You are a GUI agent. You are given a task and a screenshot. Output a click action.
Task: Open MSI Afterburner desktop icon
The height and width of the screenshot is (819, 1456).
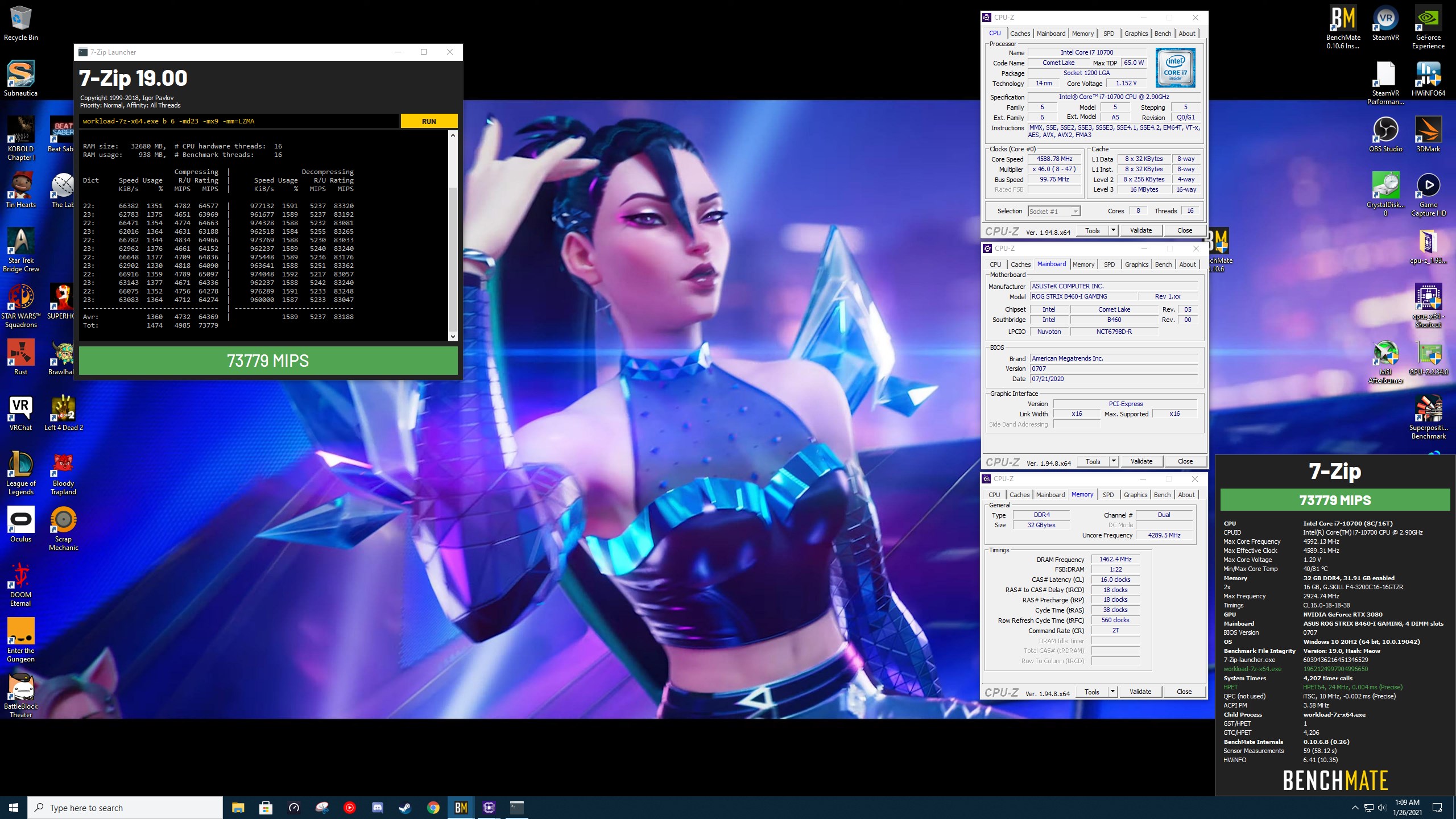pos(1385,362)
